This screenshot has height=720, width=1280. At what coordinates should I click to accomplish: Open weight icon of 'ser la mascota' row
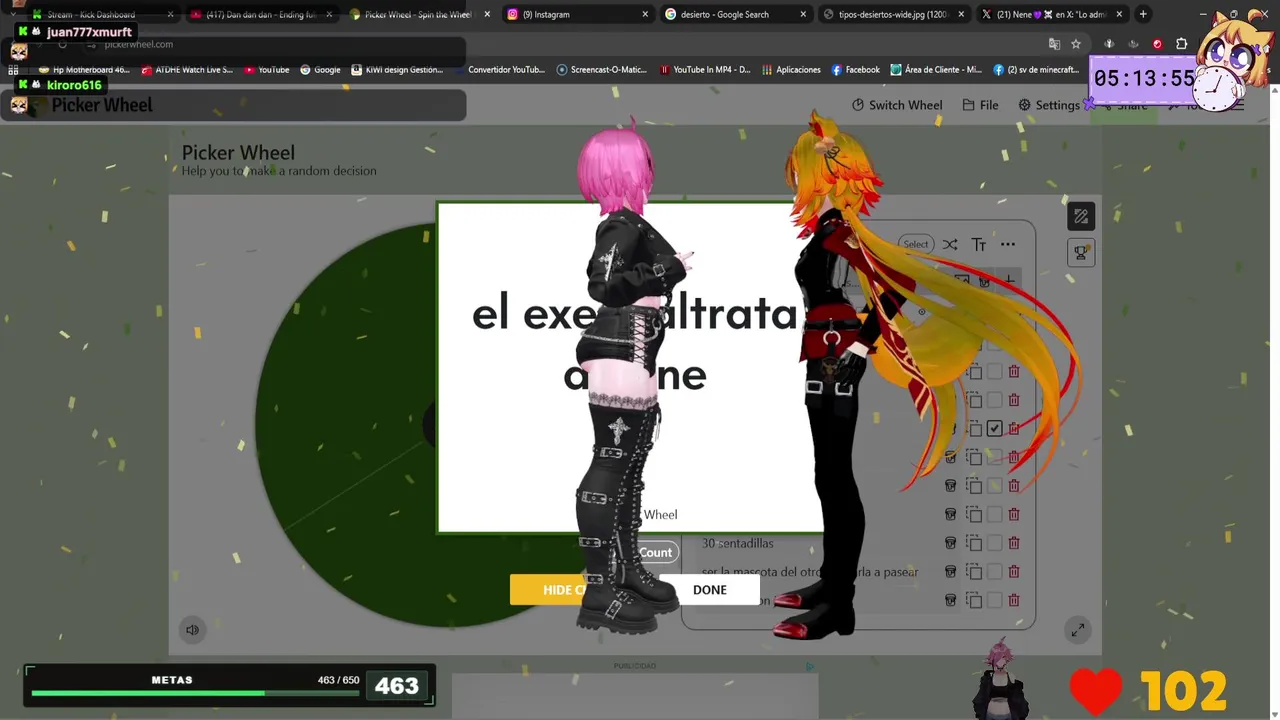tap(950, 571)
